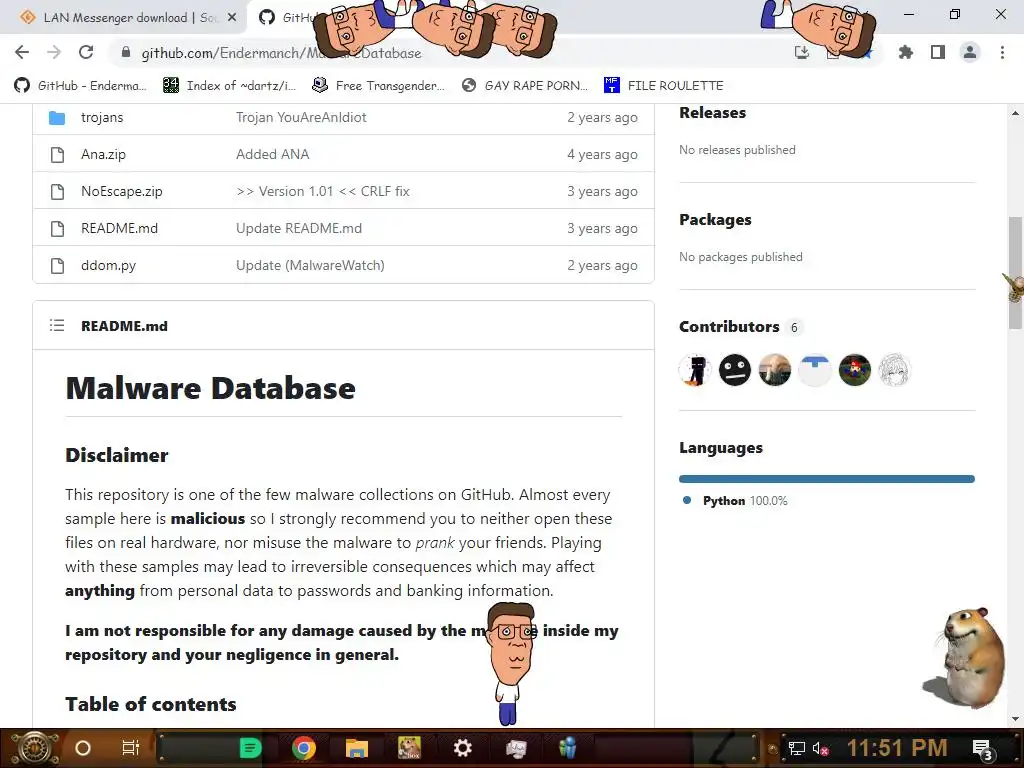Click the 11:51 PM taskbar clock
1024x768 pixels.
(x=897, y=748)
